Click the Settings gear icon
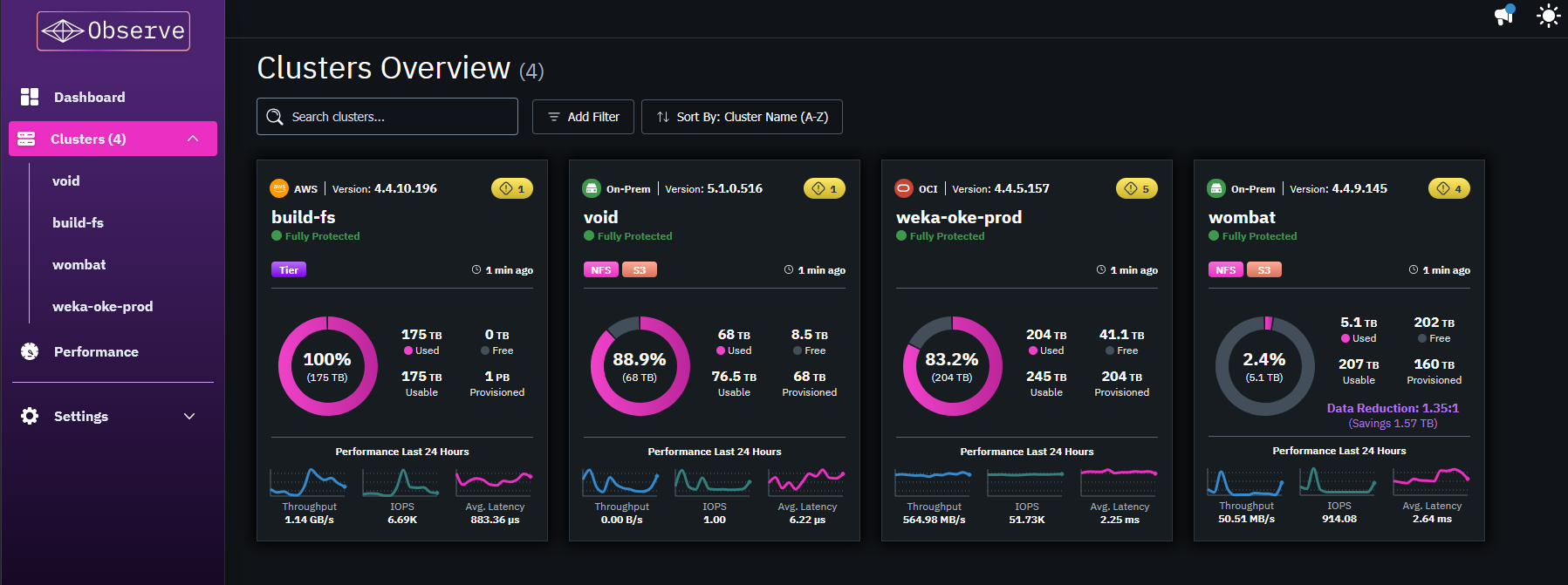1568x585 pixels. coord(30,416)
